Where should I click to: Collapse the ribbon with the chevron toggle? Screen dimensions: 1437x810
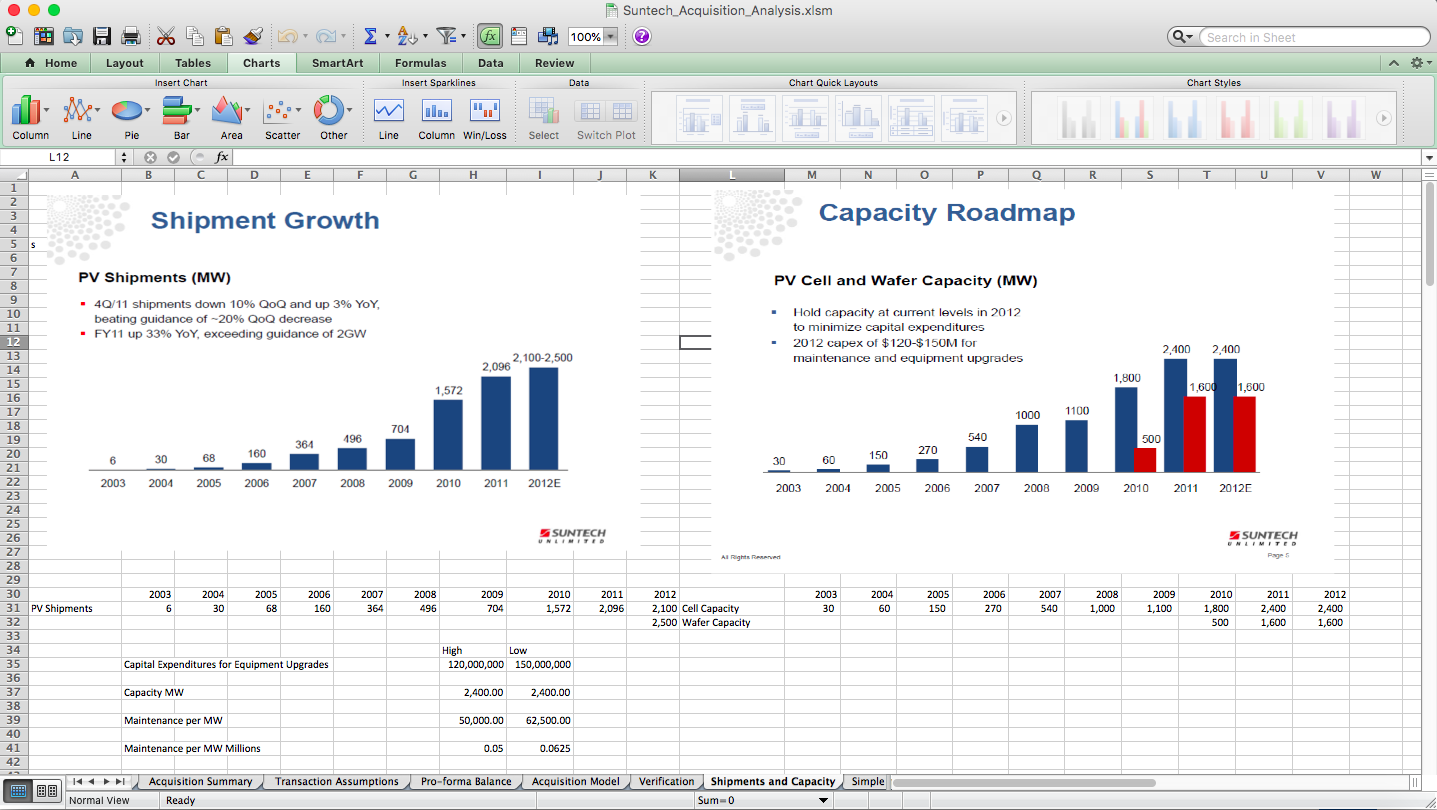point(1394,62)
